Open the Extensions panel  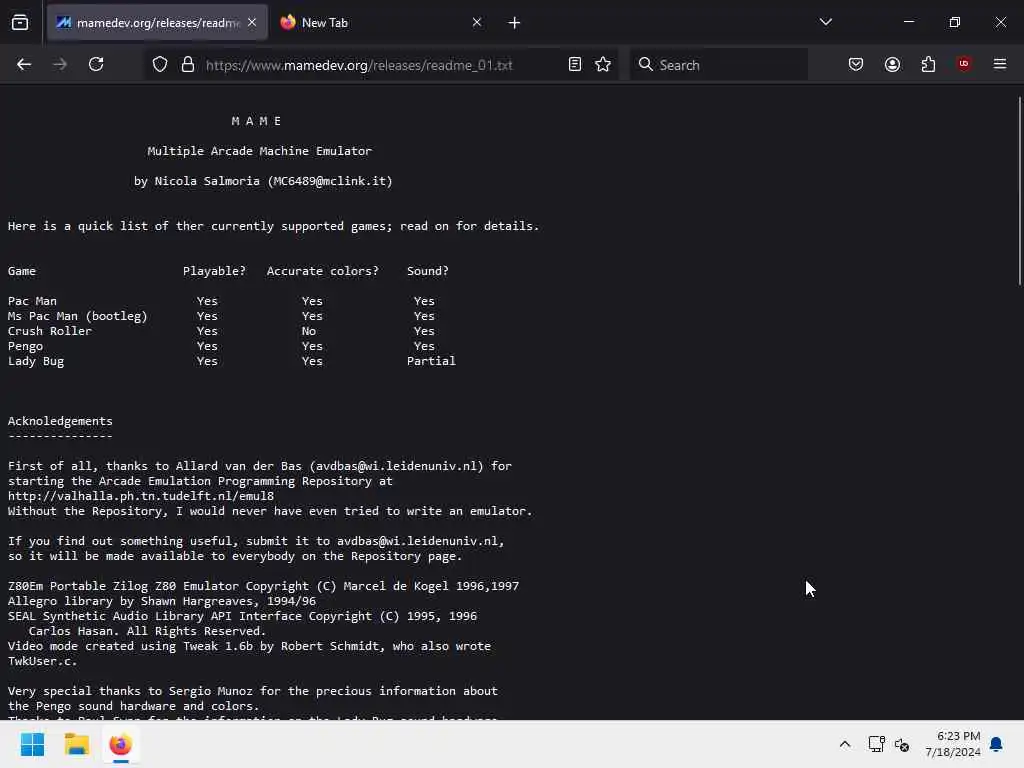click(928, 64)
